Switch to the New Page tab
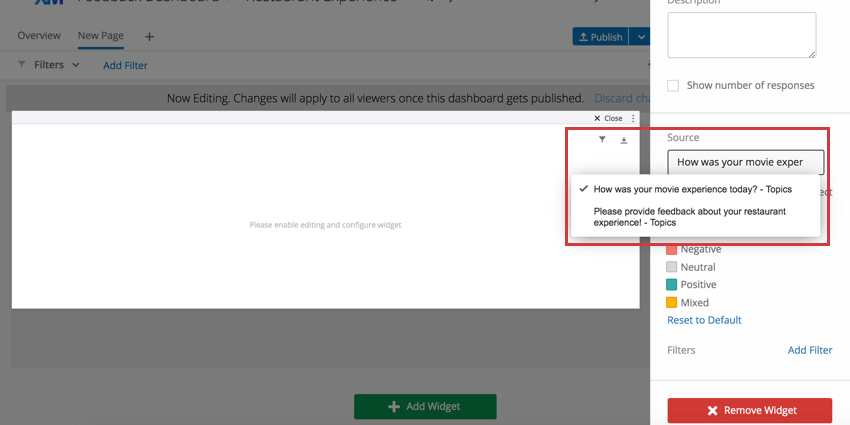850x425 pixels. coord(101,36)
